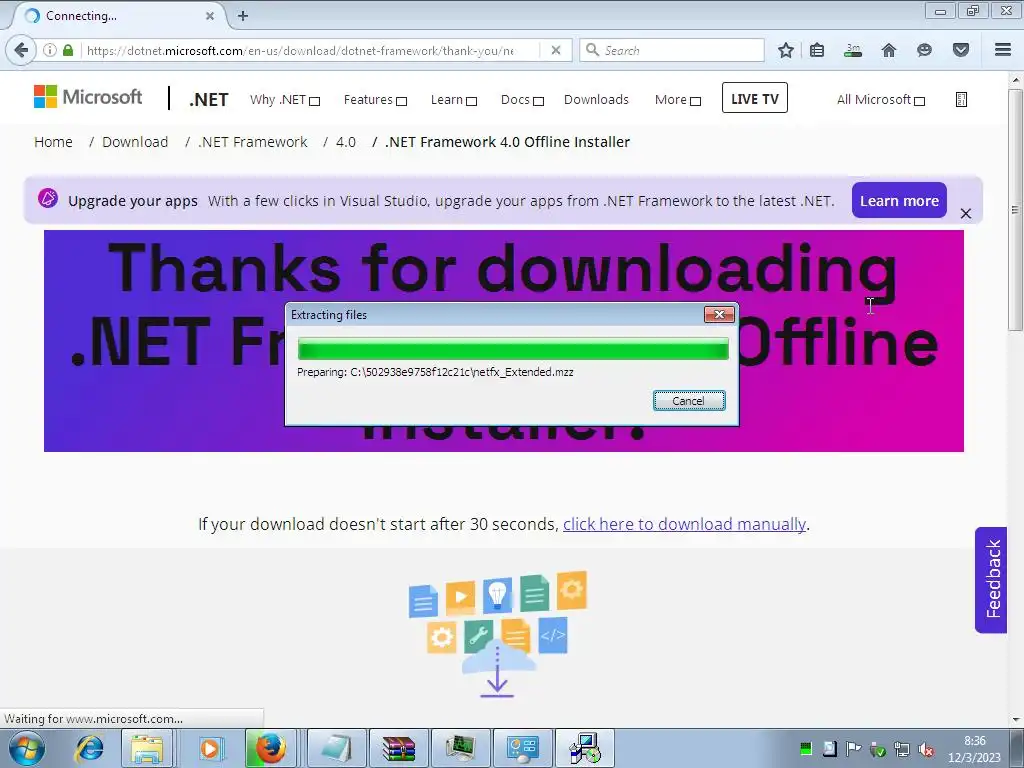Image resolution: width=1024 pixels, height=768 pixels.
Task: Click the Microsoft logo
Action: (x=88, y=97)
